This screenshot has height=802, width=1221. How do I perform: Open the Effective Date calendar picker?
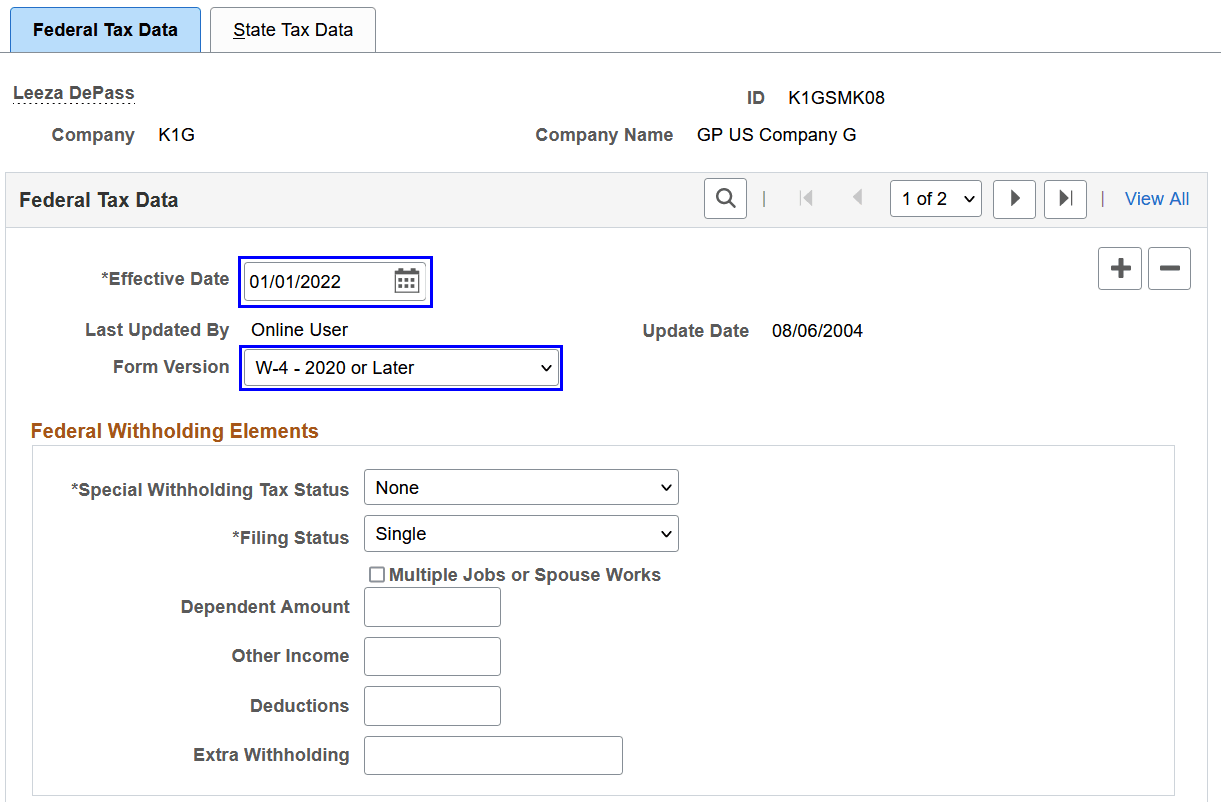coord(406,281)
